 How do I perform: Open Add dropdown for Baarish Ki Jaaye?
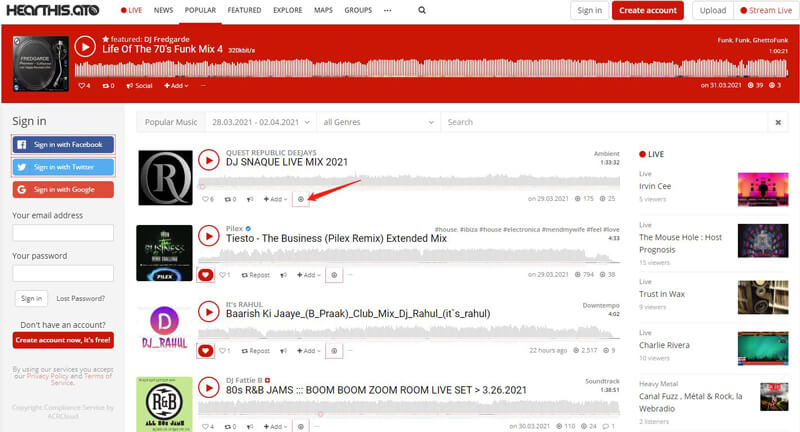pyautogui.click(x=309, y=351)
